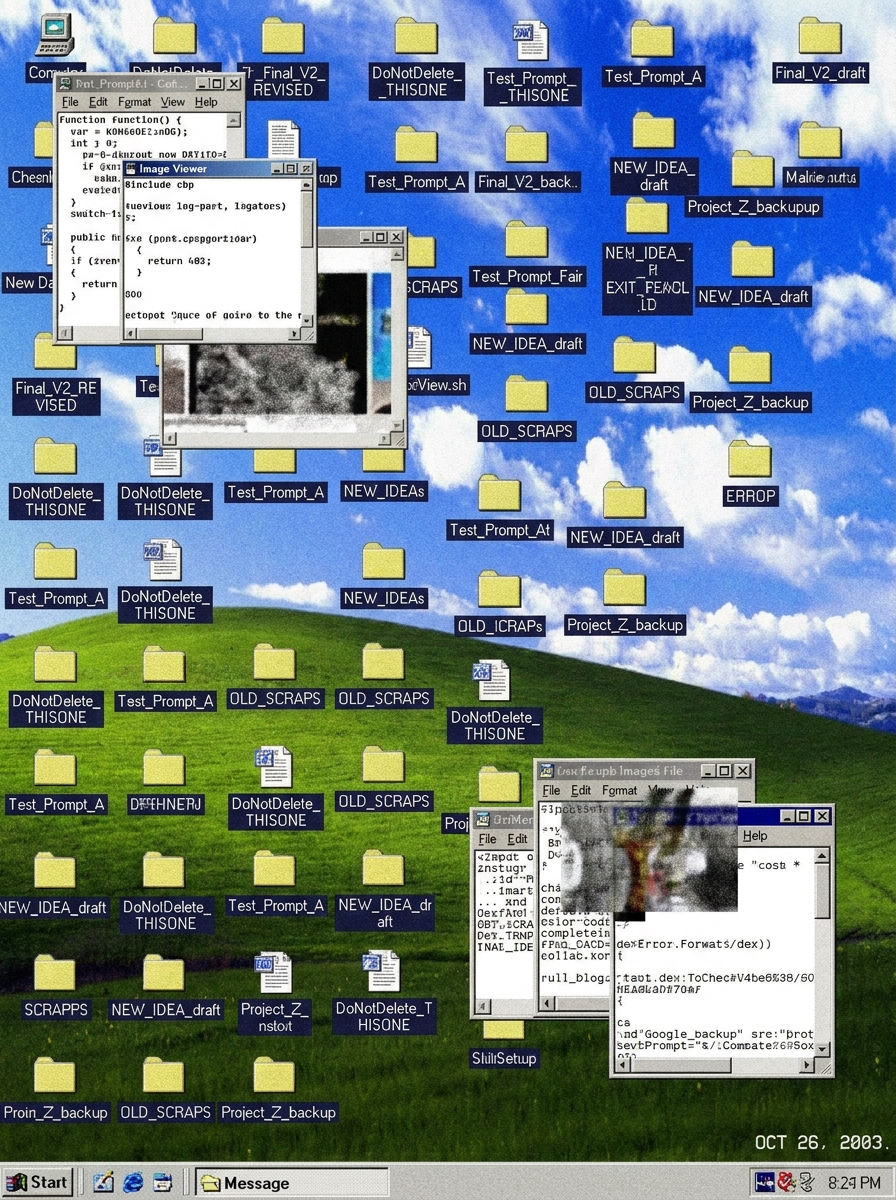Click the 8:24 PM taskbar clock
The height and width of the screenshot is (1200, 896).
[x=854, y=1183]
